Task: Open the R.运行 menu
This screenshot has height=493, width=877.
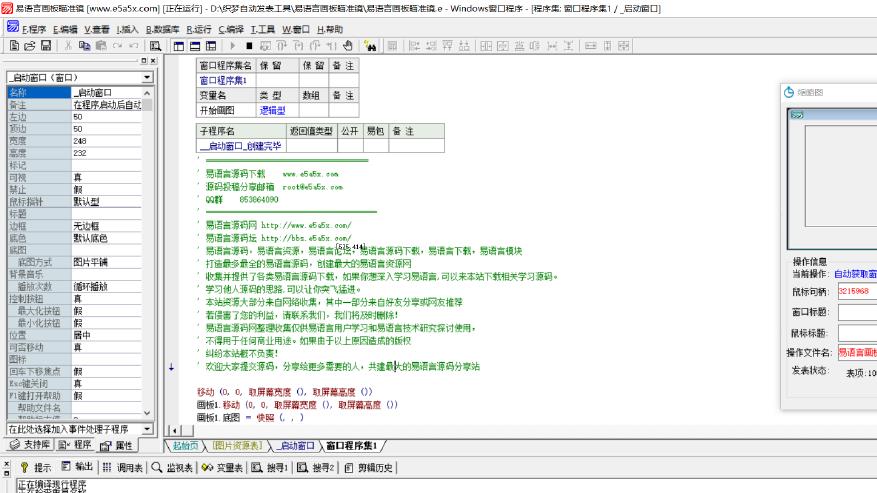Action: (198, 30)
